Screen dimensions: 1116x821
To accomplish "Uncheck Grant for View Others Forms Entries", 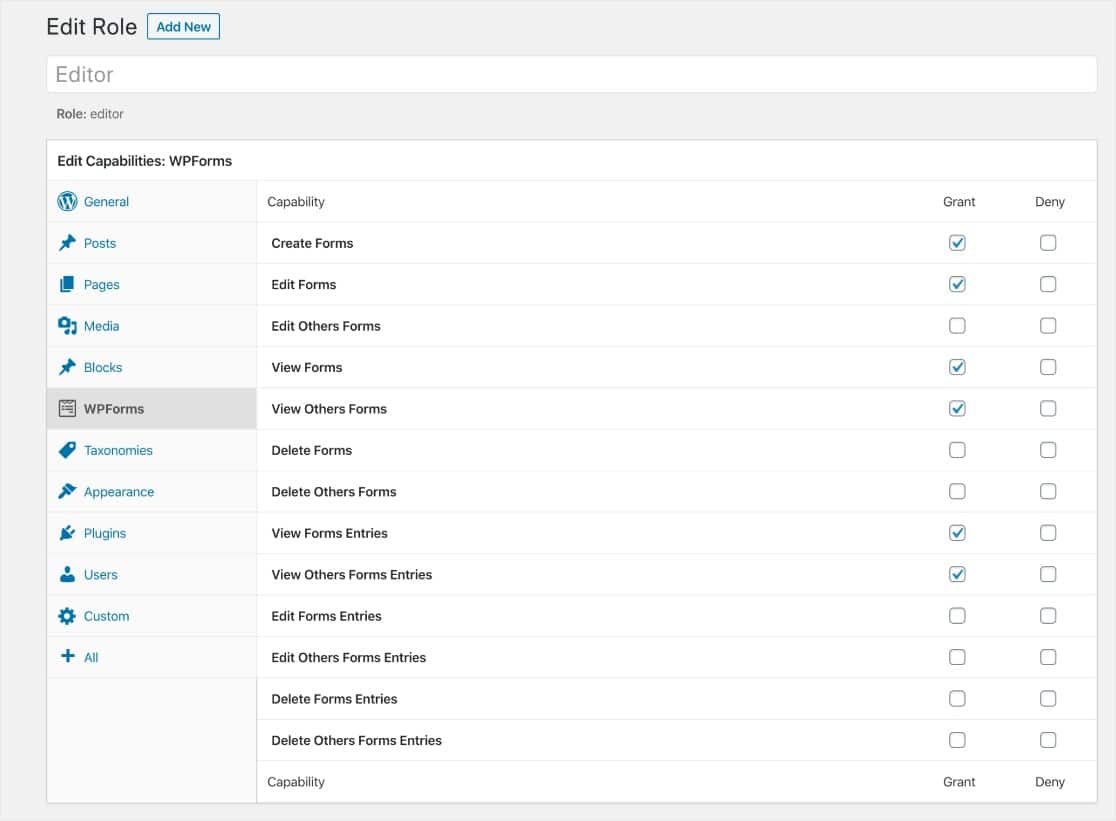I will pos(957,574).
